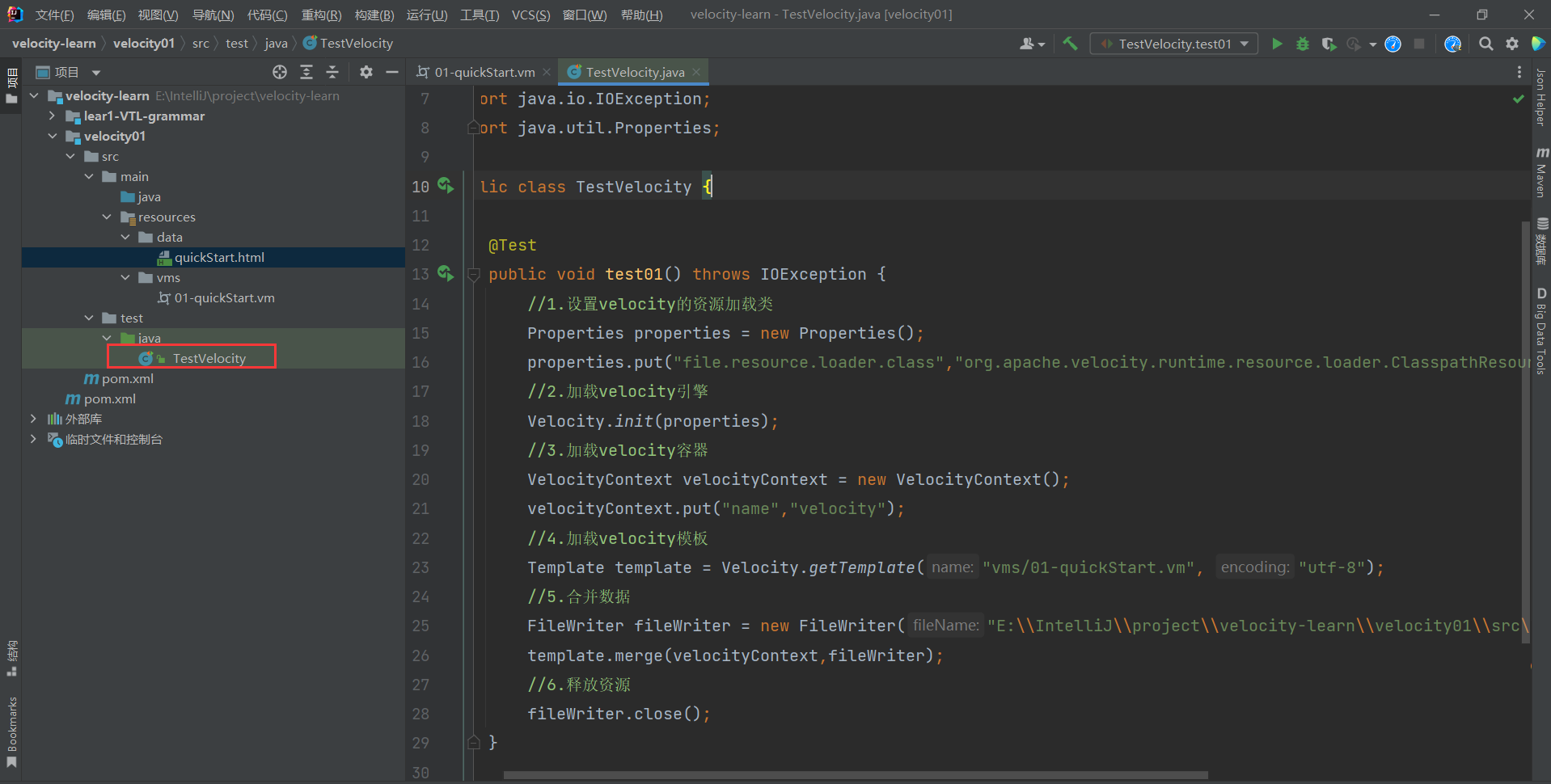The width and height of the screenshot is (1551, 784).
Task: Open the editor tabs three-dot menu
Action: click(1519, 72)
